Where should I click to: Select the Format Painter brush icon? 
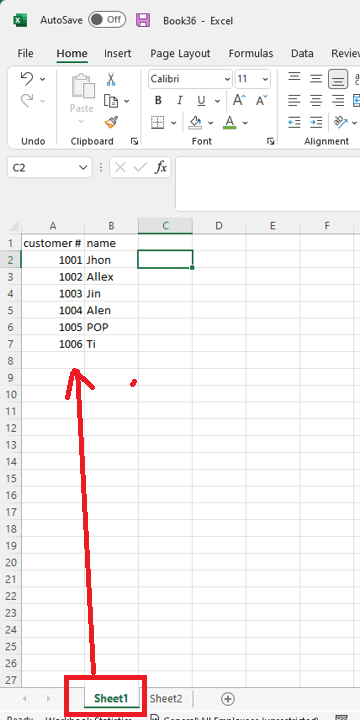point(111,122)
